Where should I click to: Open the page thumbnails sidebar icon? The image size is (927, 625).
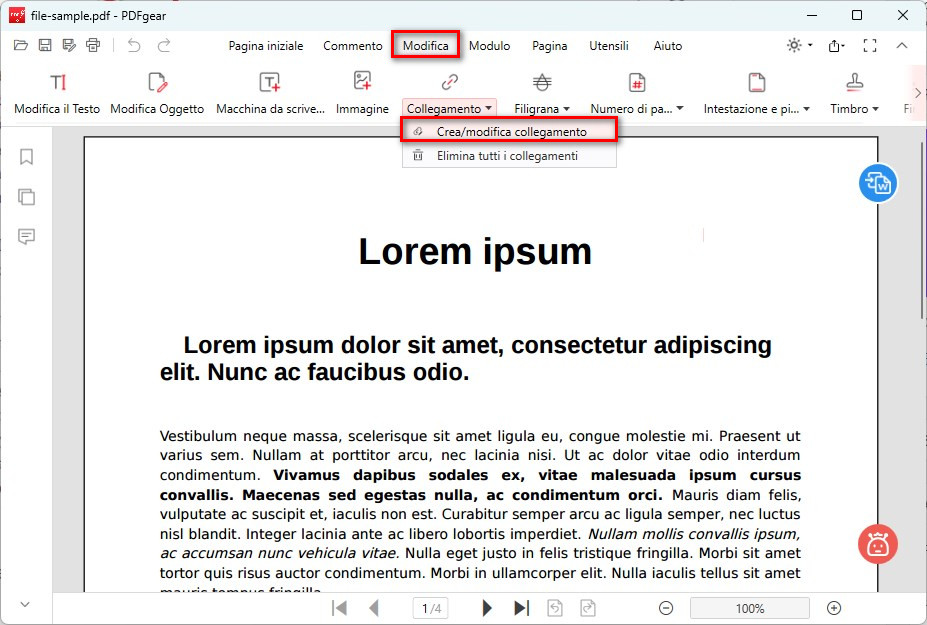tap(27, 197)
